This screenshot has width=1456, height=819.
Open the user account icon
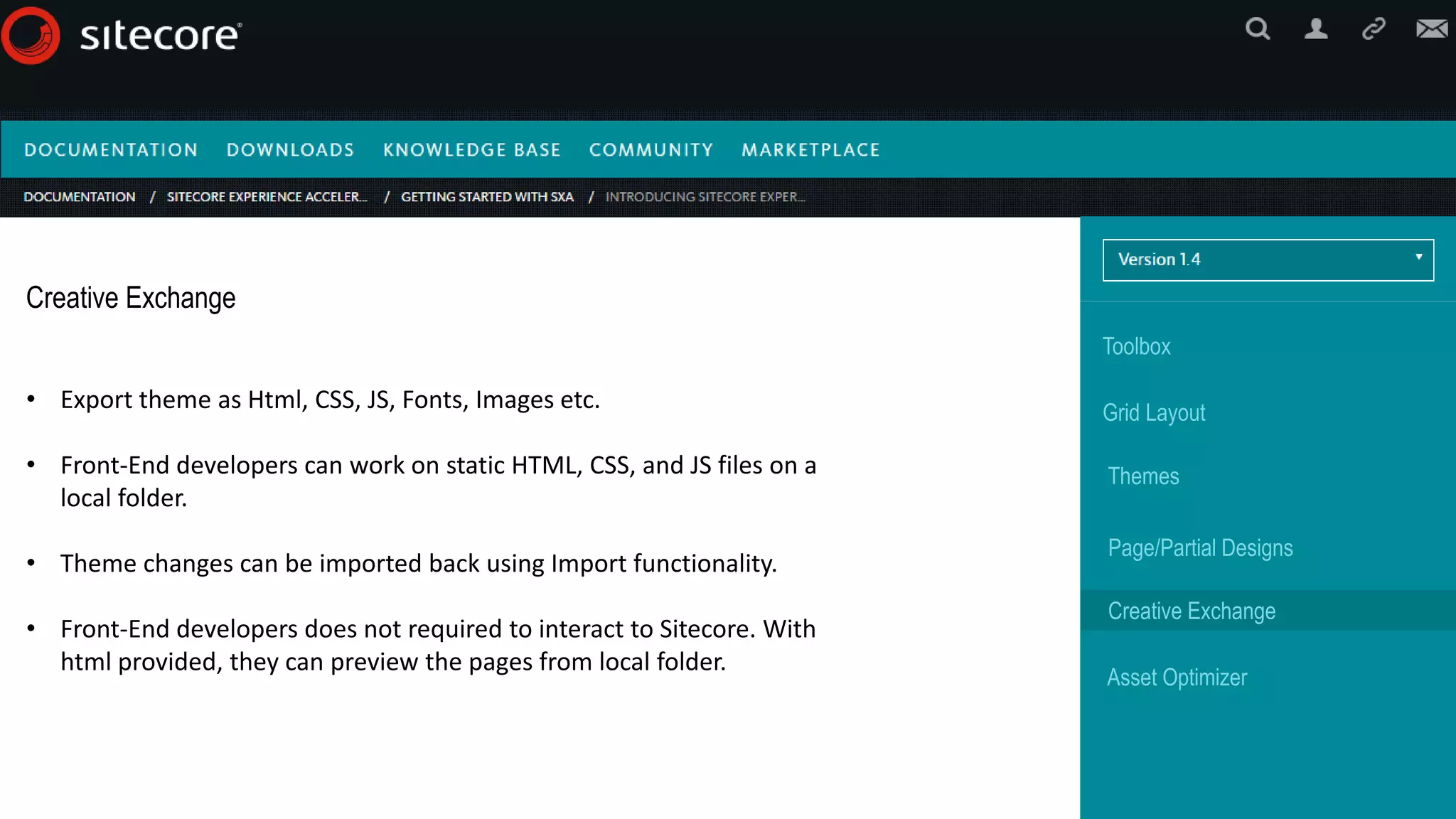pos(1315,29)
